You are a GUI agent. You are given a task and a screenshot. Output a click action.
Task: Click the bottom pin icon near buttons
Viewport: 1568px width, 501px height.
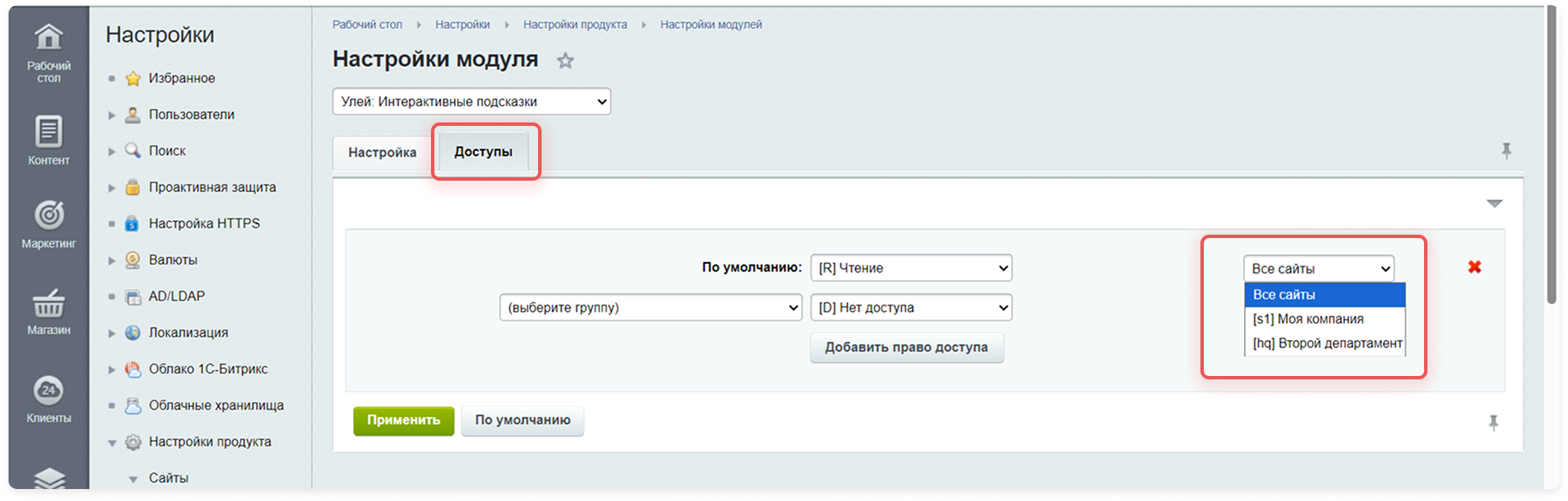[x=1493, y=422]
